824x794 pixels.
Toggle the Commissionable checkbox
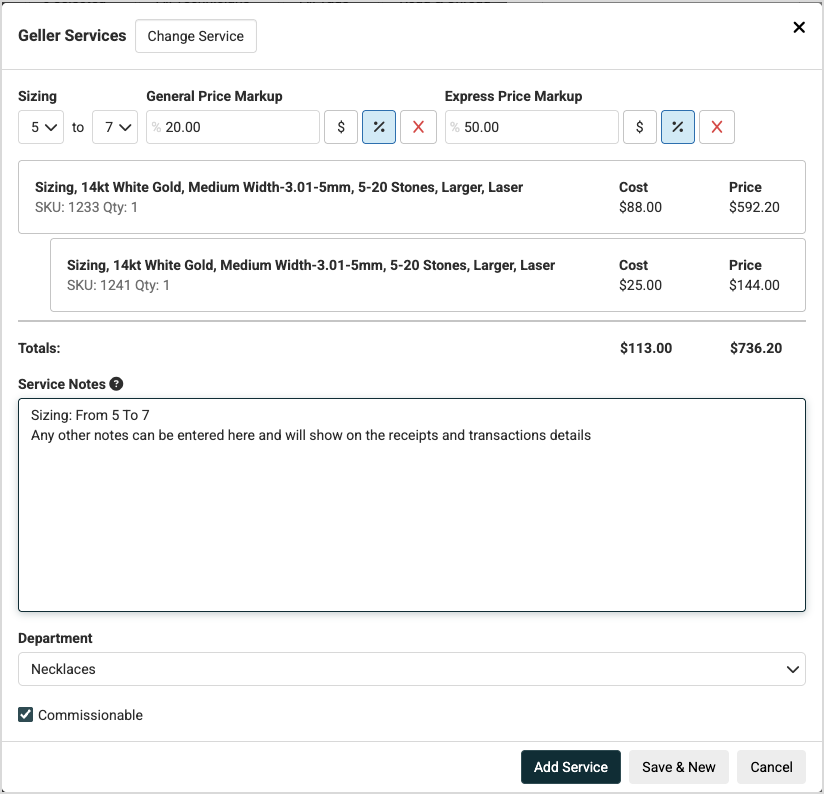(25, 715)
